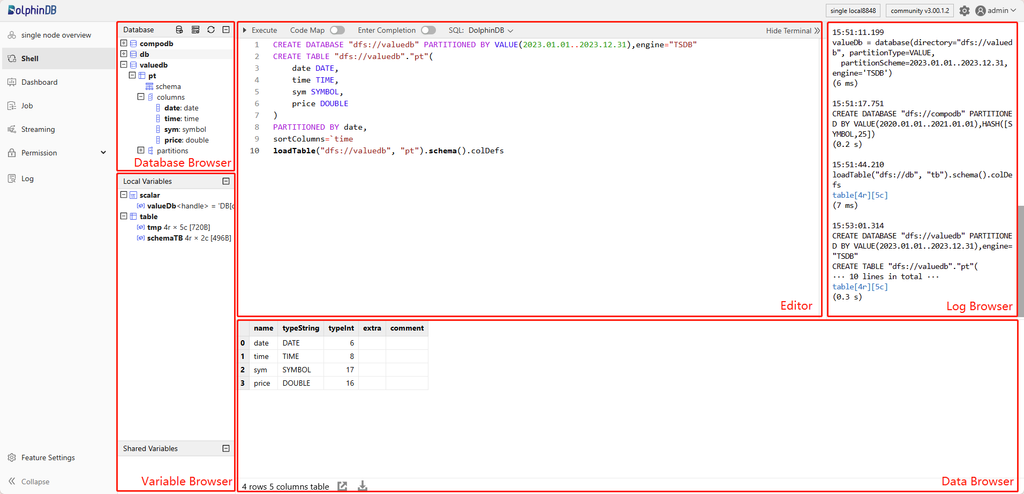Image resolution: width=1024 pixels, height=494 pixels.
Task: Click the create database icon in Database panel
Action: tap(179, 30)
